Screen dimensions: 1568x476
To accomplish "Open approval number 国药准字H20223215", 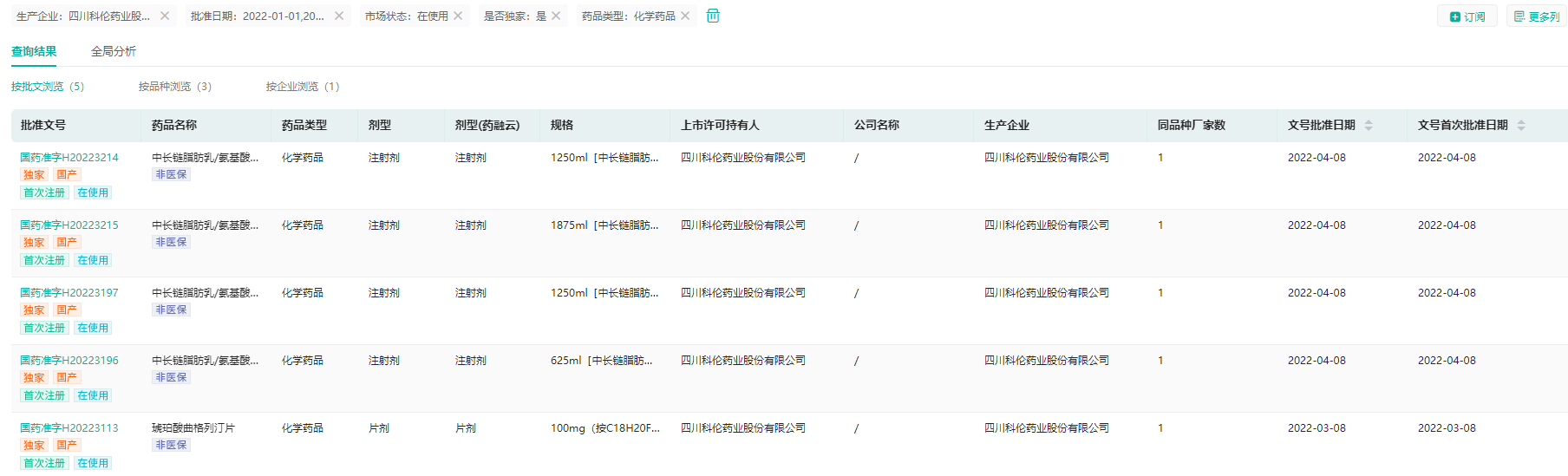I will (69, 225).
